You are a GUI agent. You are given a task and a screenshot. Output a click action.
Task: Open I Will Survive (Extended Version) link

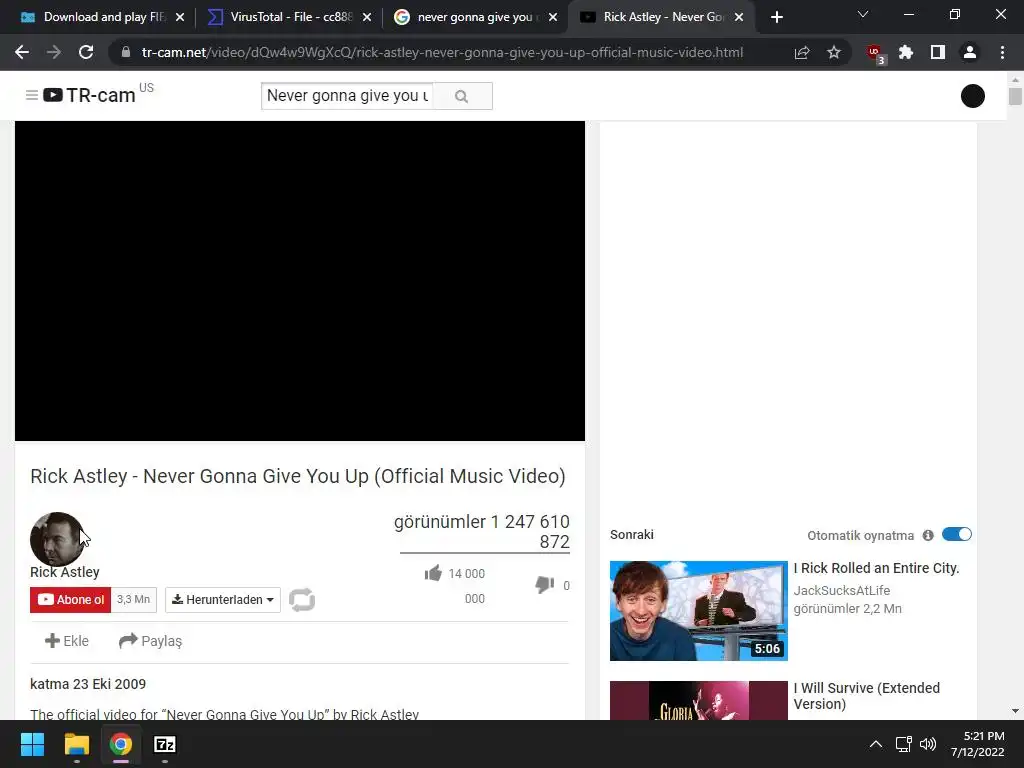(x=867, y=696)
